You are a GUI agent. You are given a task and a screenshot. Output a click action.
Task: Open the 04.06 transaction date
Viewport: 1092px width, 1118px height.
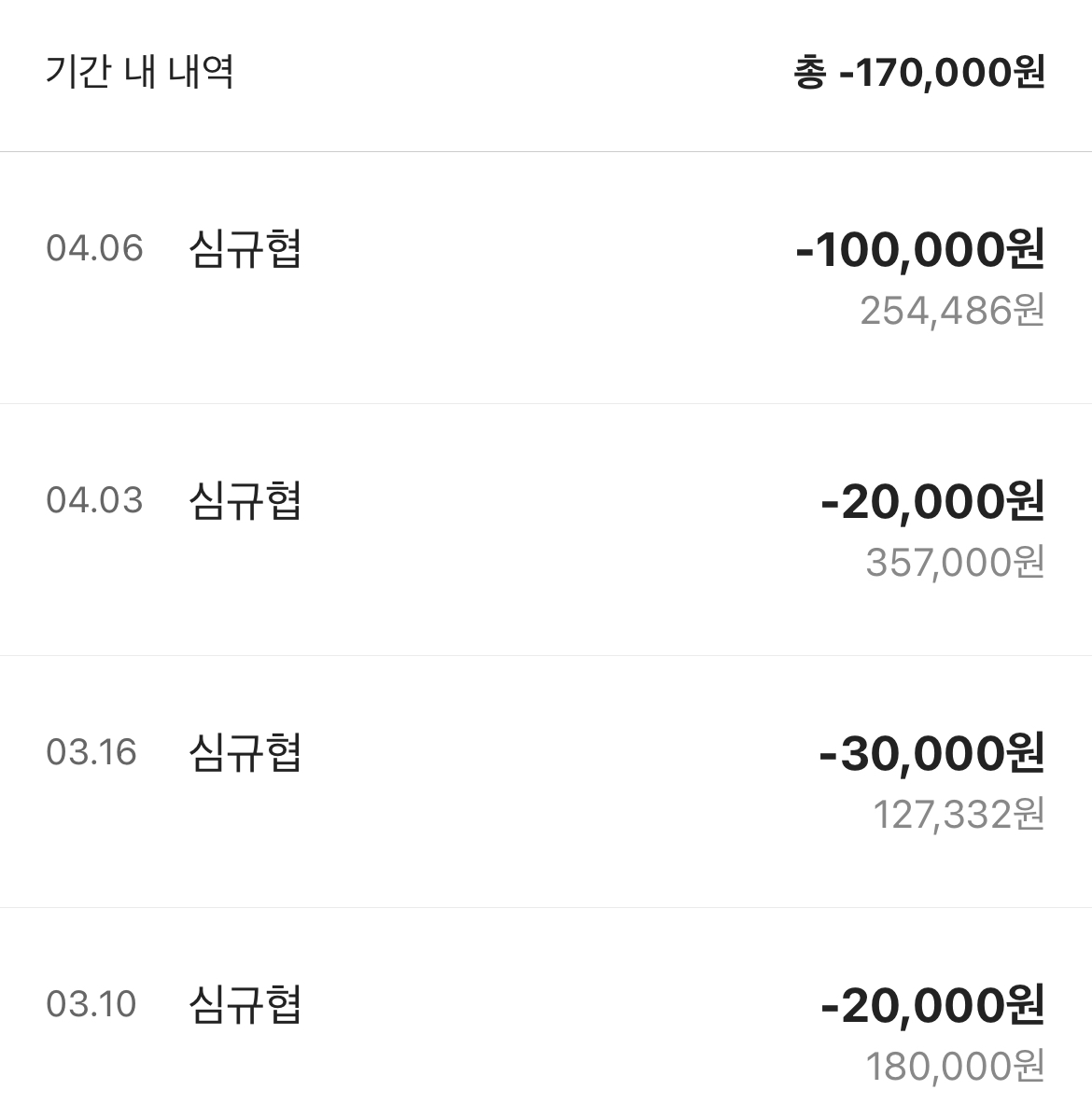pos(94,248)
